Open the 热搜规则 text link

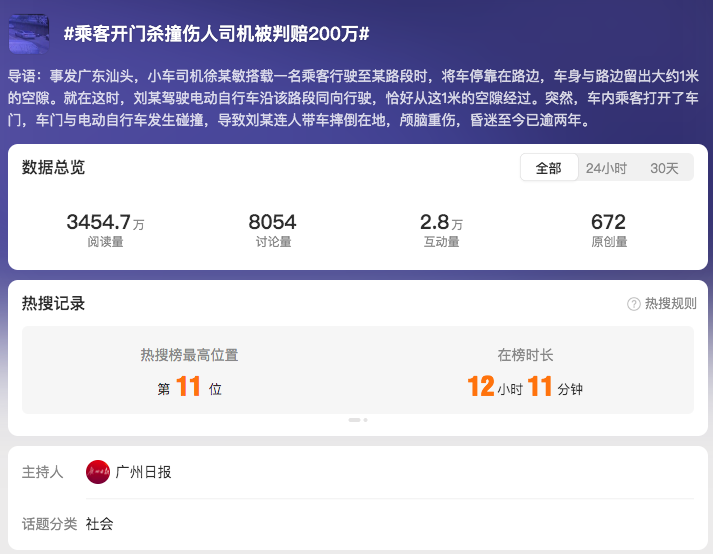coord(670,304)
